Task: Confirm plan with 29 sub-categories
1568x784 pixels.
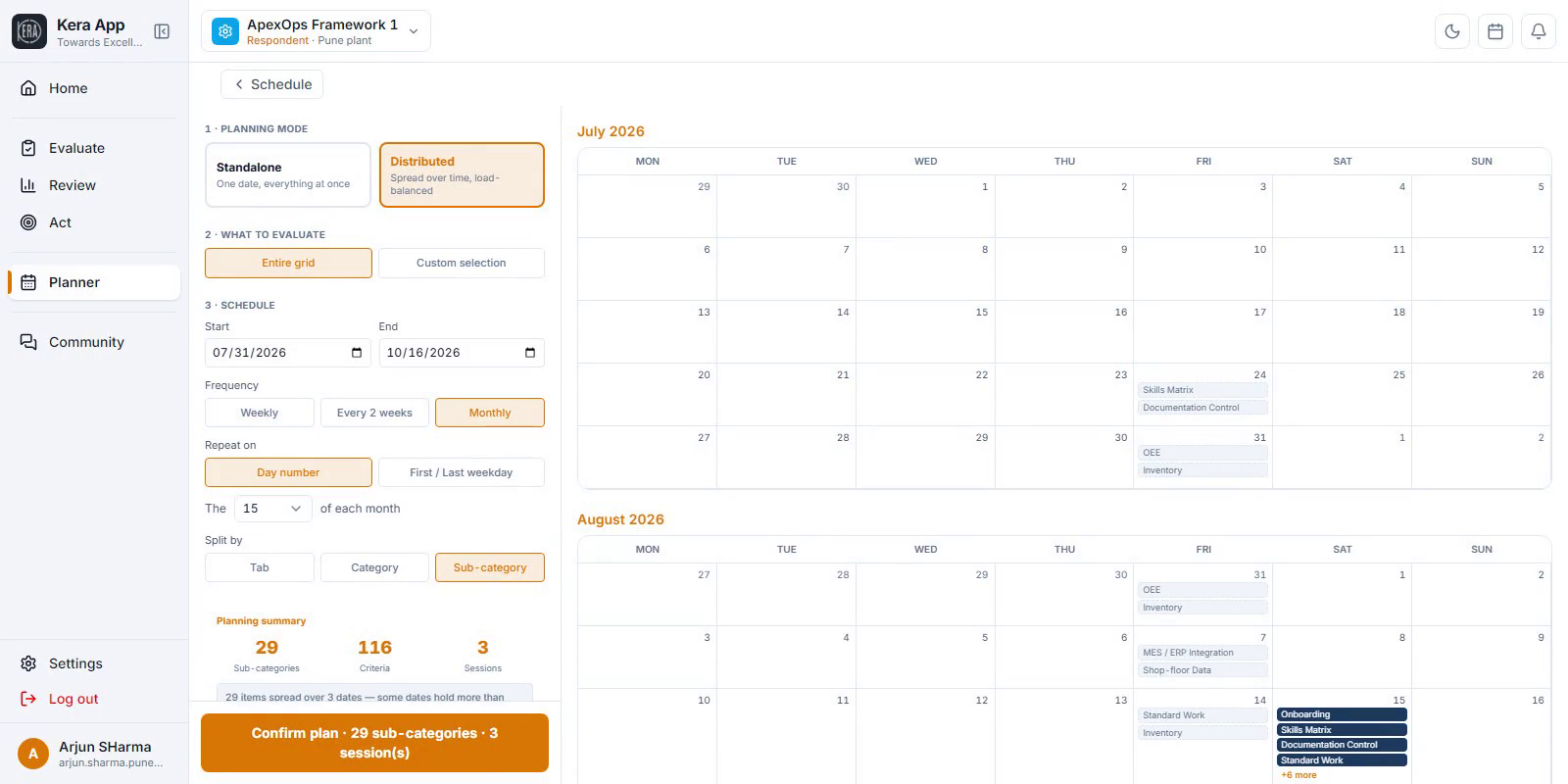Action: coord(374,743)
